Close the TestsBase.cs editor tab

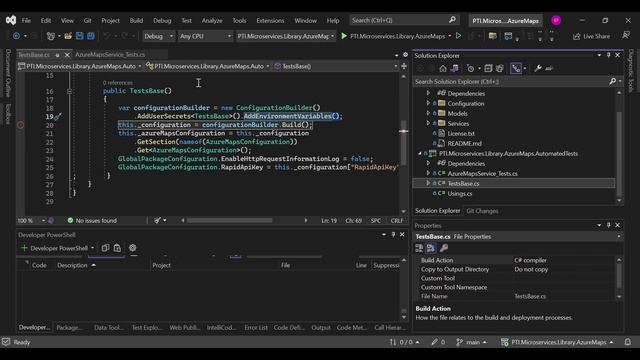(x=67, y=55)
